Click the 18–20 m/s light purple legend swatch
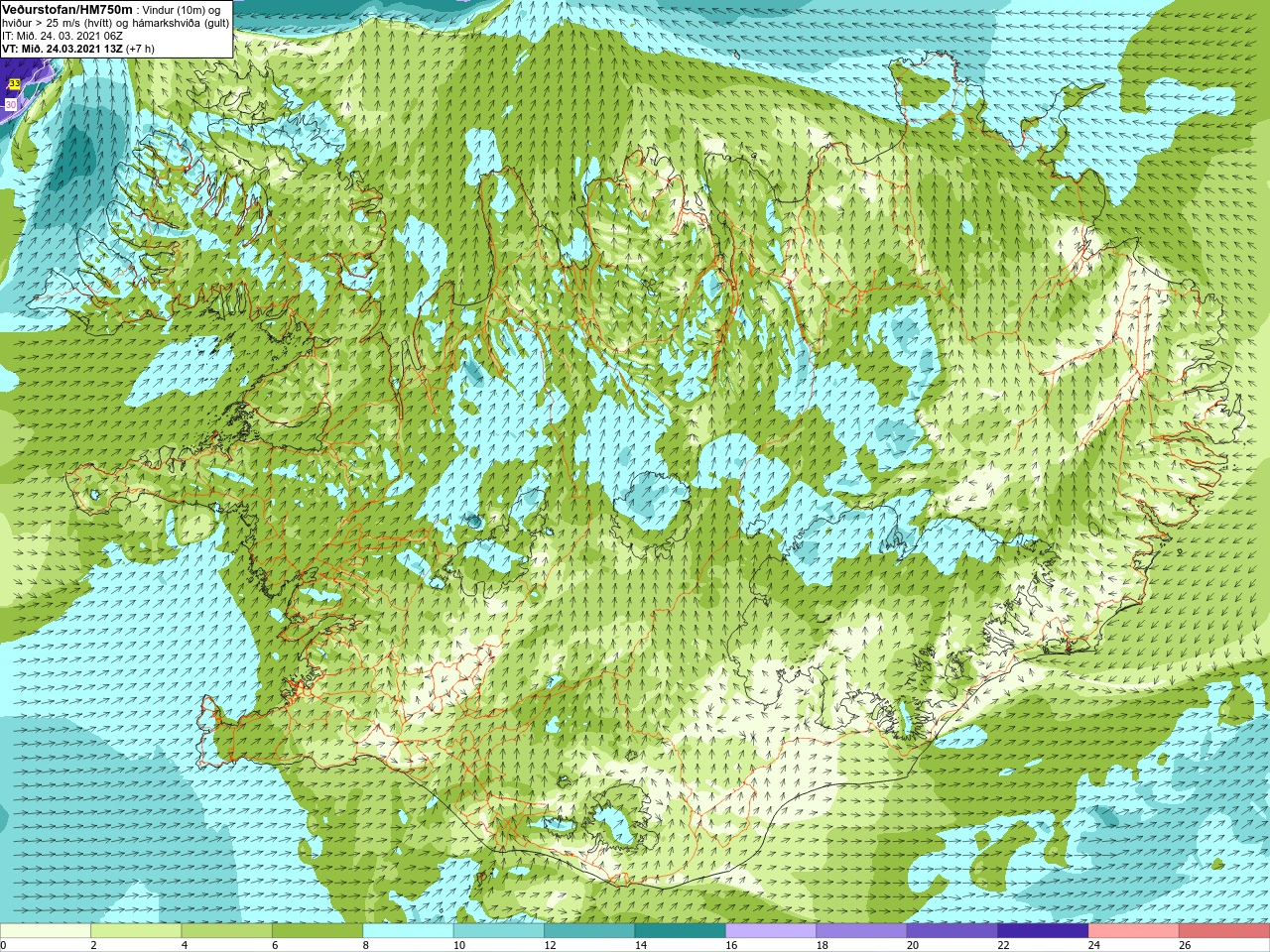The width and height of the screenshot is (1270, 952). tap(861, 931)
